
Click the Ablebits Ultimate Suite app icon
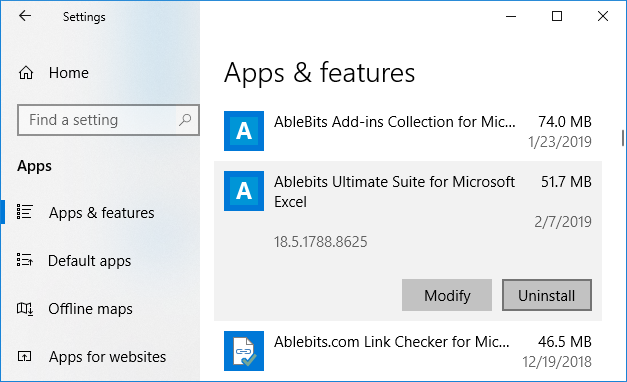point(244,191)
